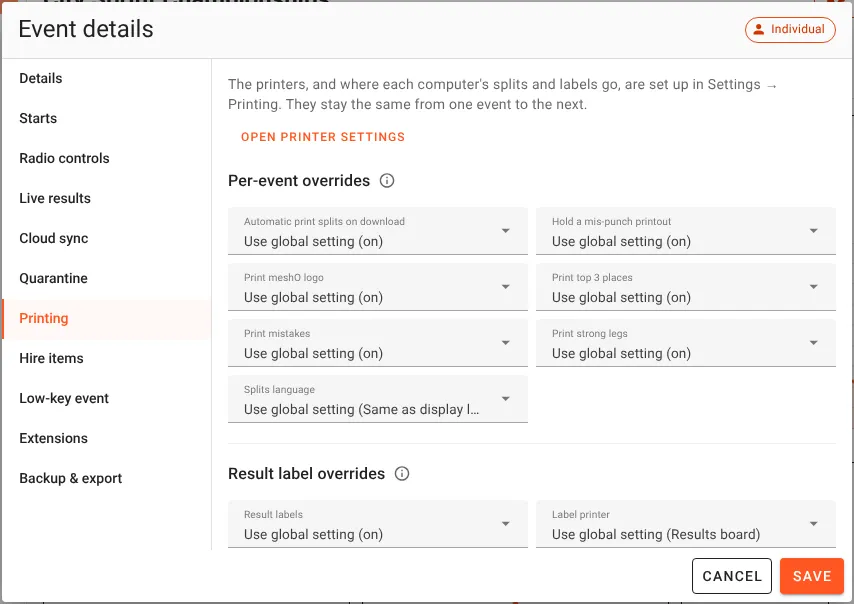The width and height of the screenshot is (854, 604).
Task: Click the SAVE button
Action: (812, 576)
